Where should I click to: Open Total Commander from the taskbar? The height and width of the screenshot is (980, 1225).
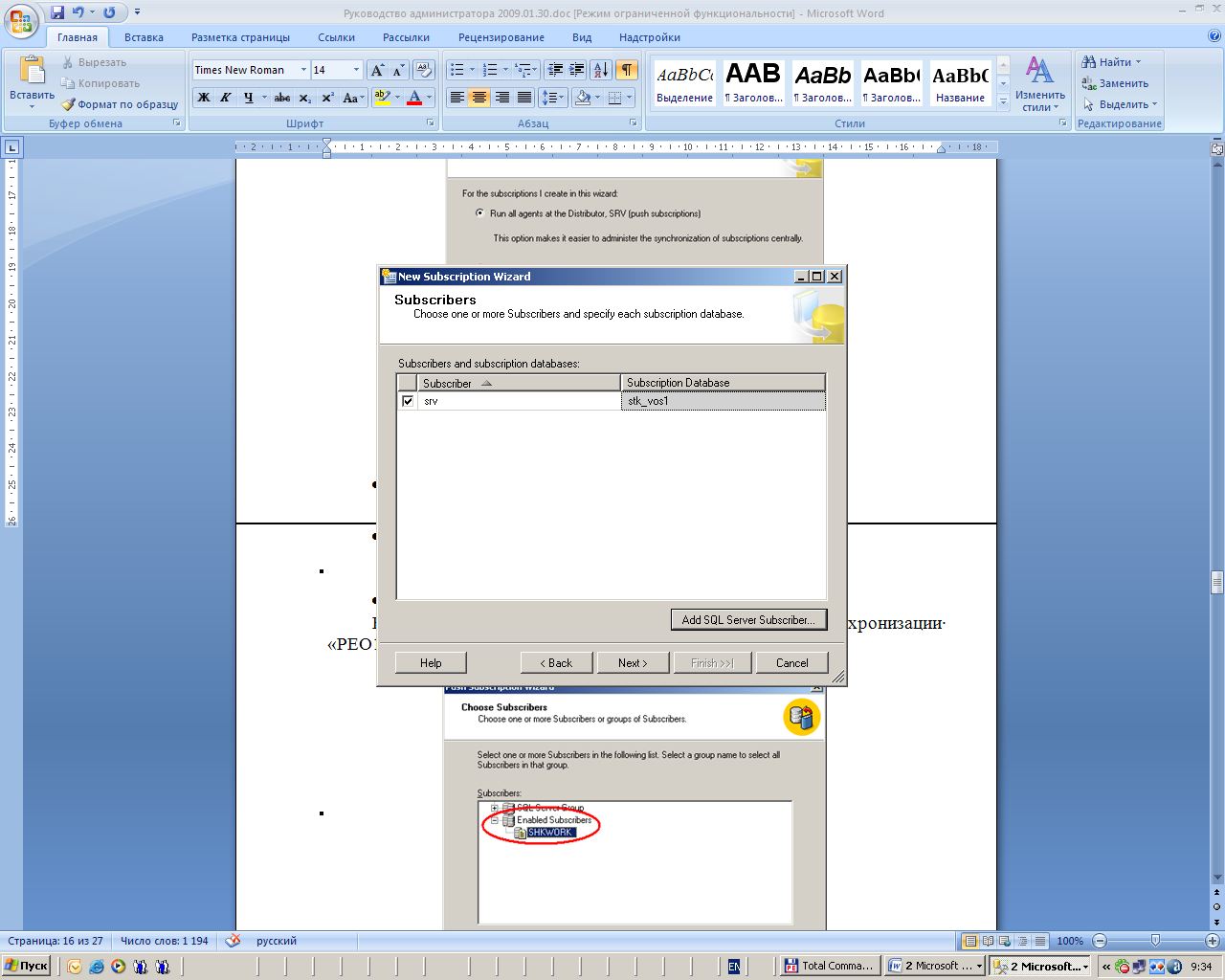pyautogui.click(x=829, y=967)
